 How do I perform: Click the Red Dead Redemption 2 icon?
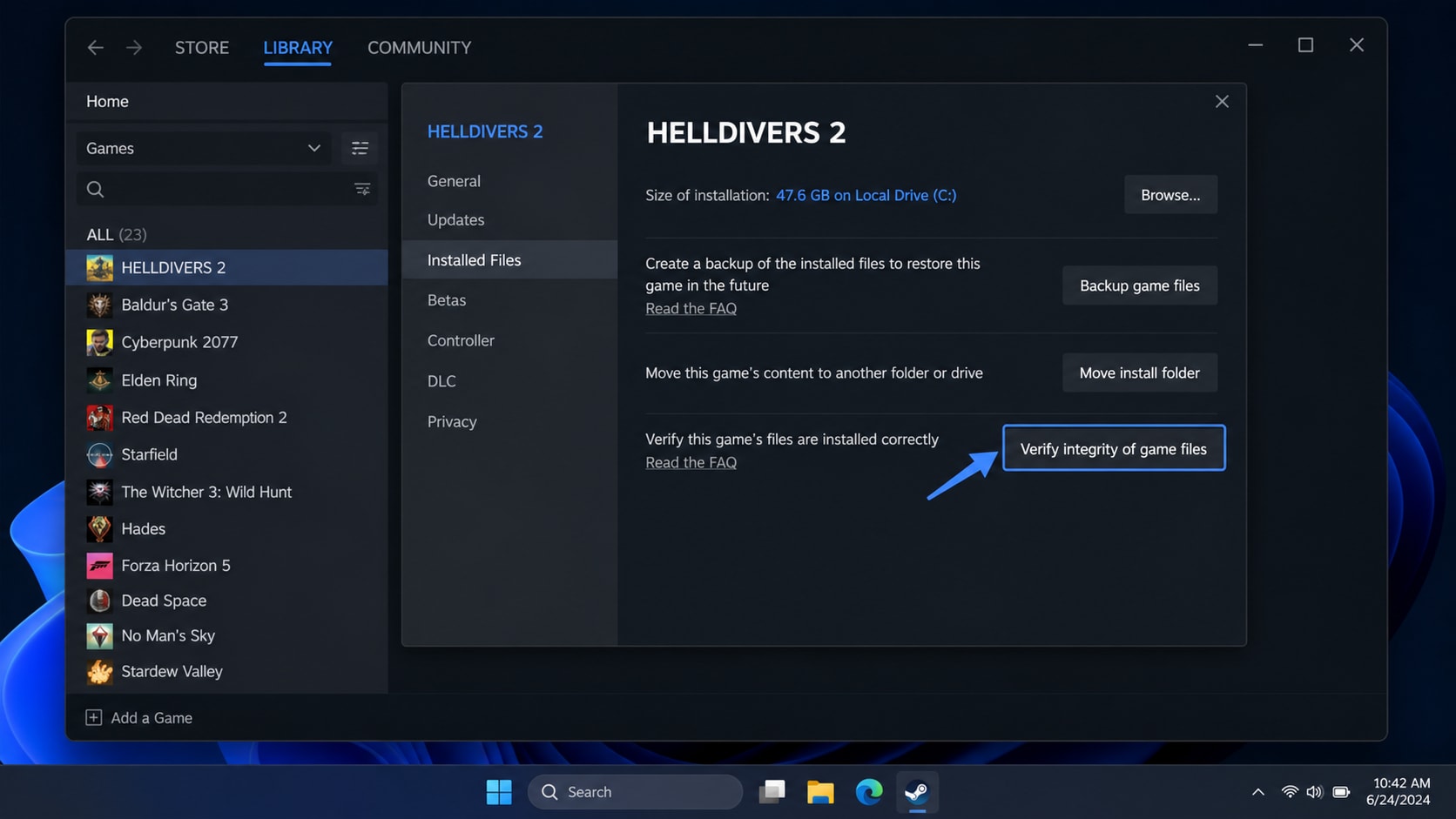tap(99, 418)
